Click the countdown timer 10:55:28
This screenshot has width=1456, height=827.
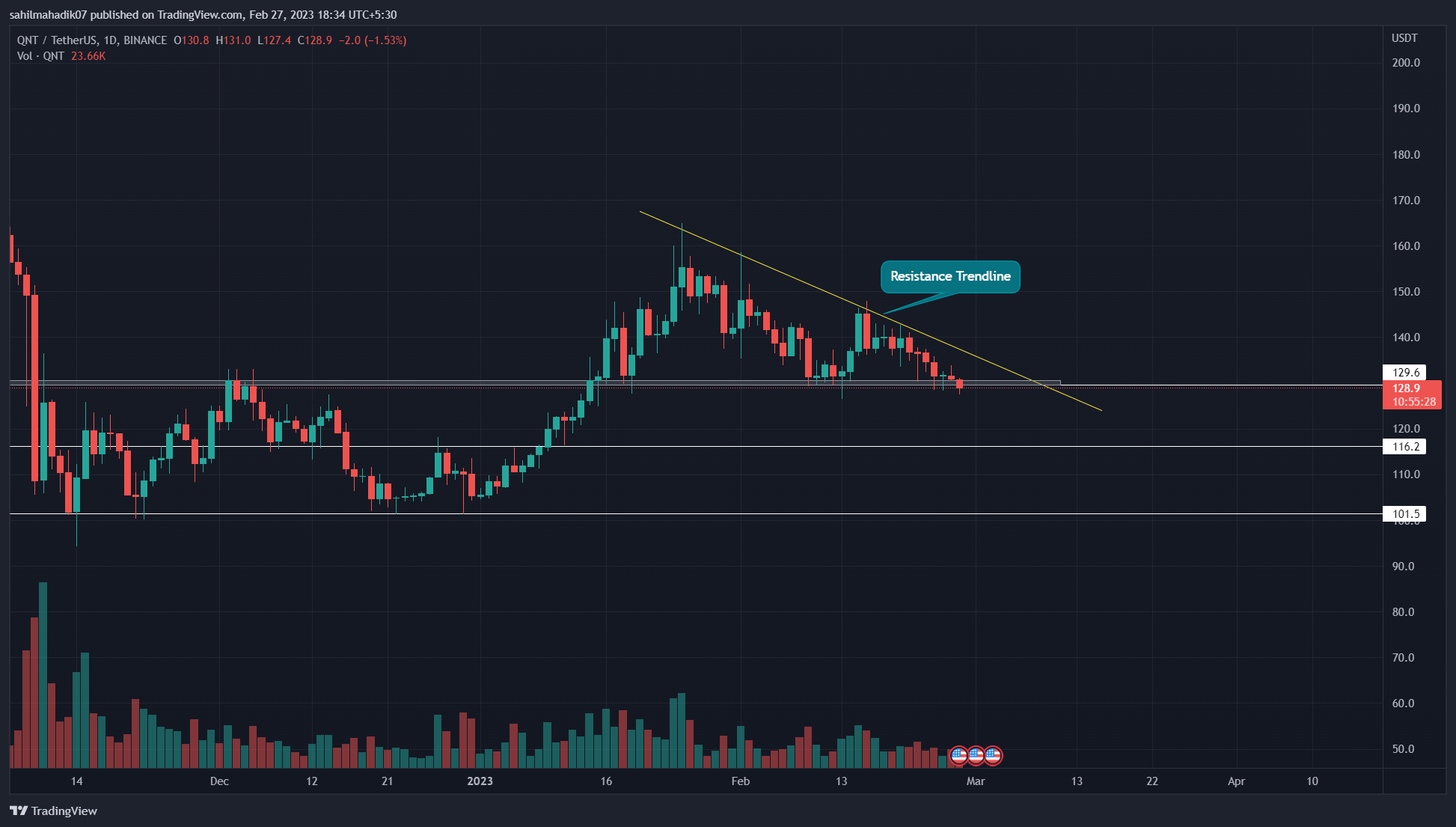1413,402
